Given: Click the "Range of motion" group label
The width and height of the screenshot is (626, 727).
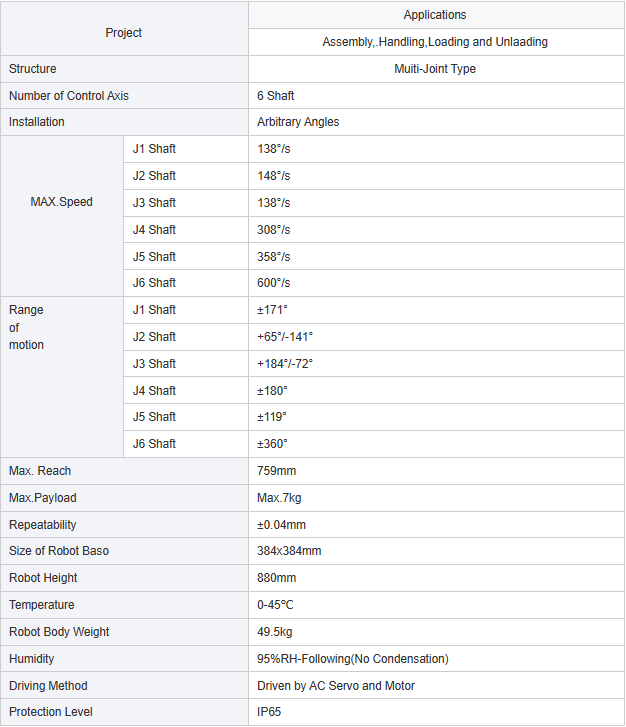Looking at the screenshot, I should click(27, 327).
